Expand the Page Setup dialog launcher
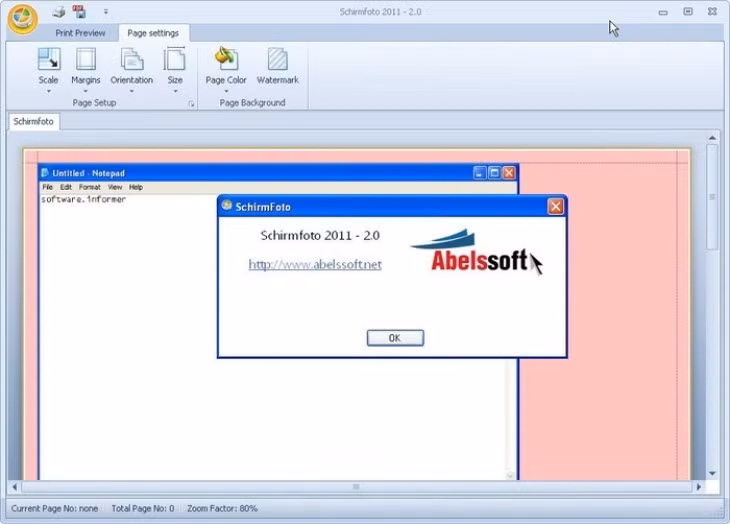 click(191, 103)
